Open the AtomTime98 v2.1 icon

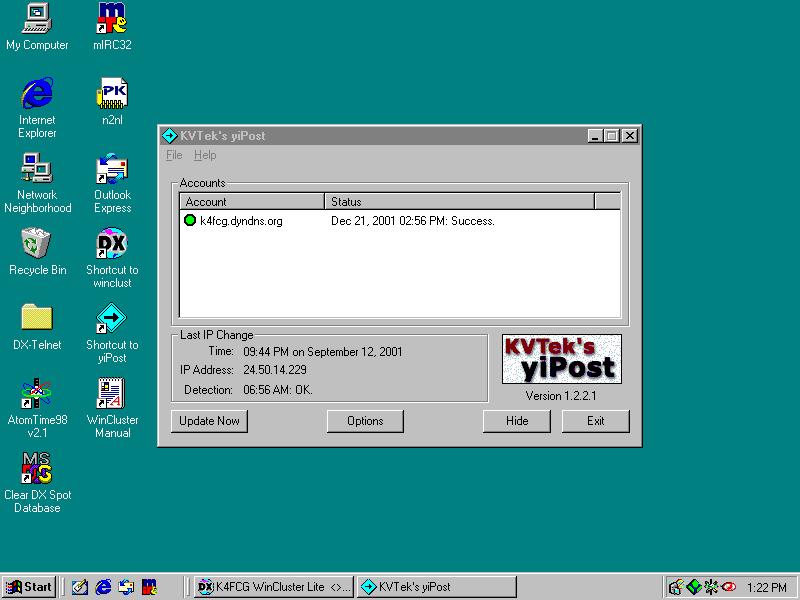point(37,394)
